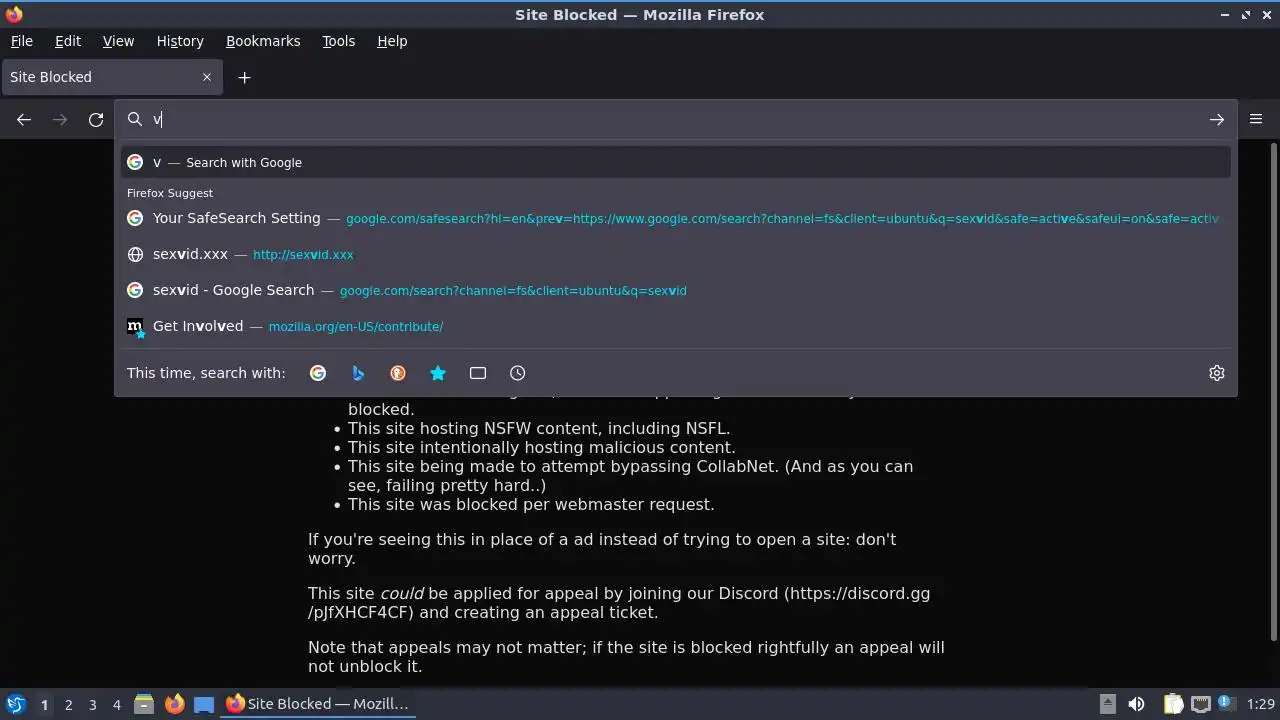Launch Firefox from the taskbar quick launcher

174,704
